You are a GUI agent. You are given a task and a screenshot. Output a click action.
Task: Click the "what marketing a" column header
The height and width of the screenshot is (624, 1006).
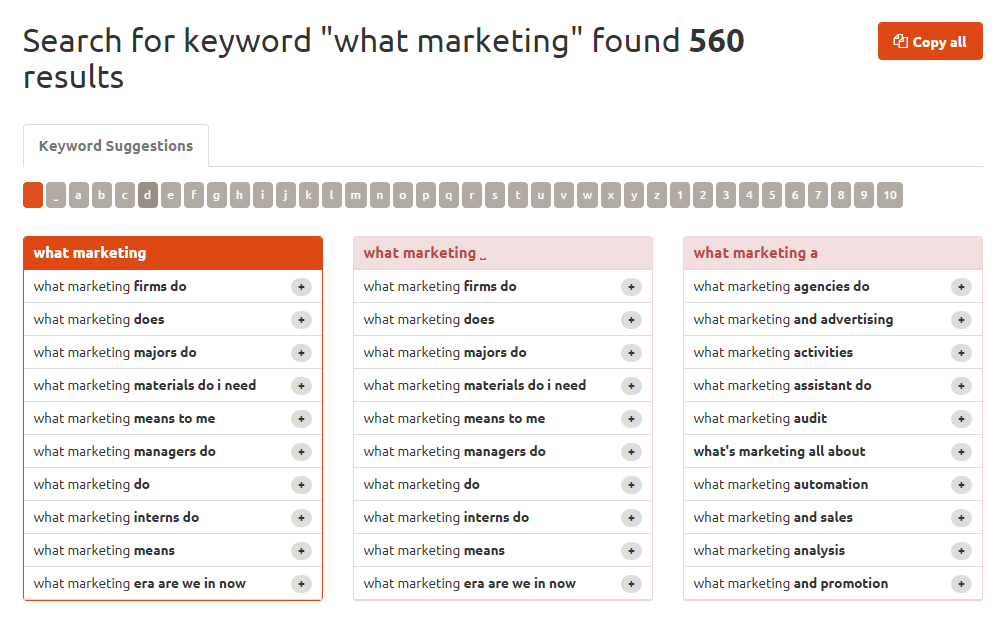(832, 253)
